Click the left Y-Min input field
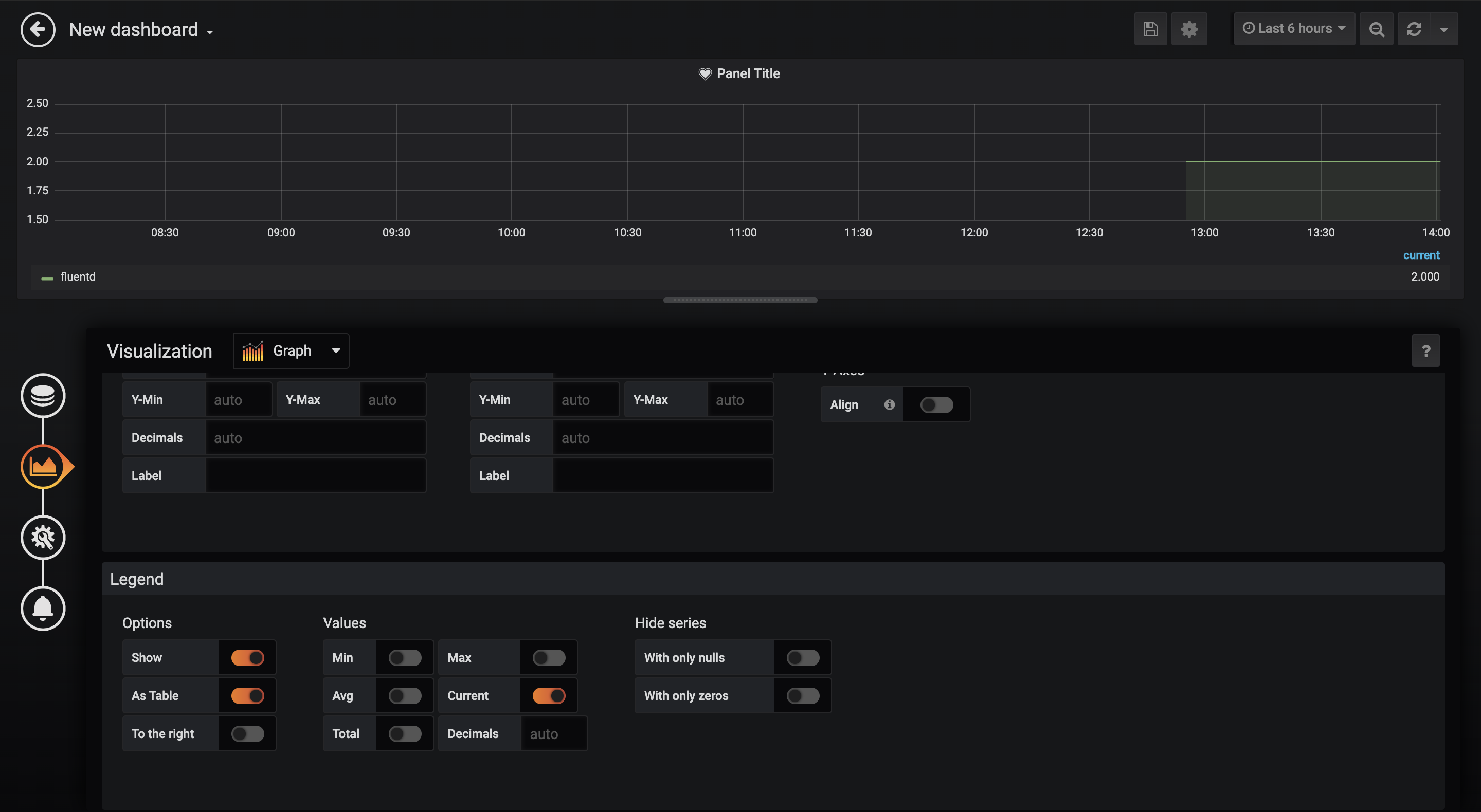This screenshot has width=1481, height=812. click(238, 399)
